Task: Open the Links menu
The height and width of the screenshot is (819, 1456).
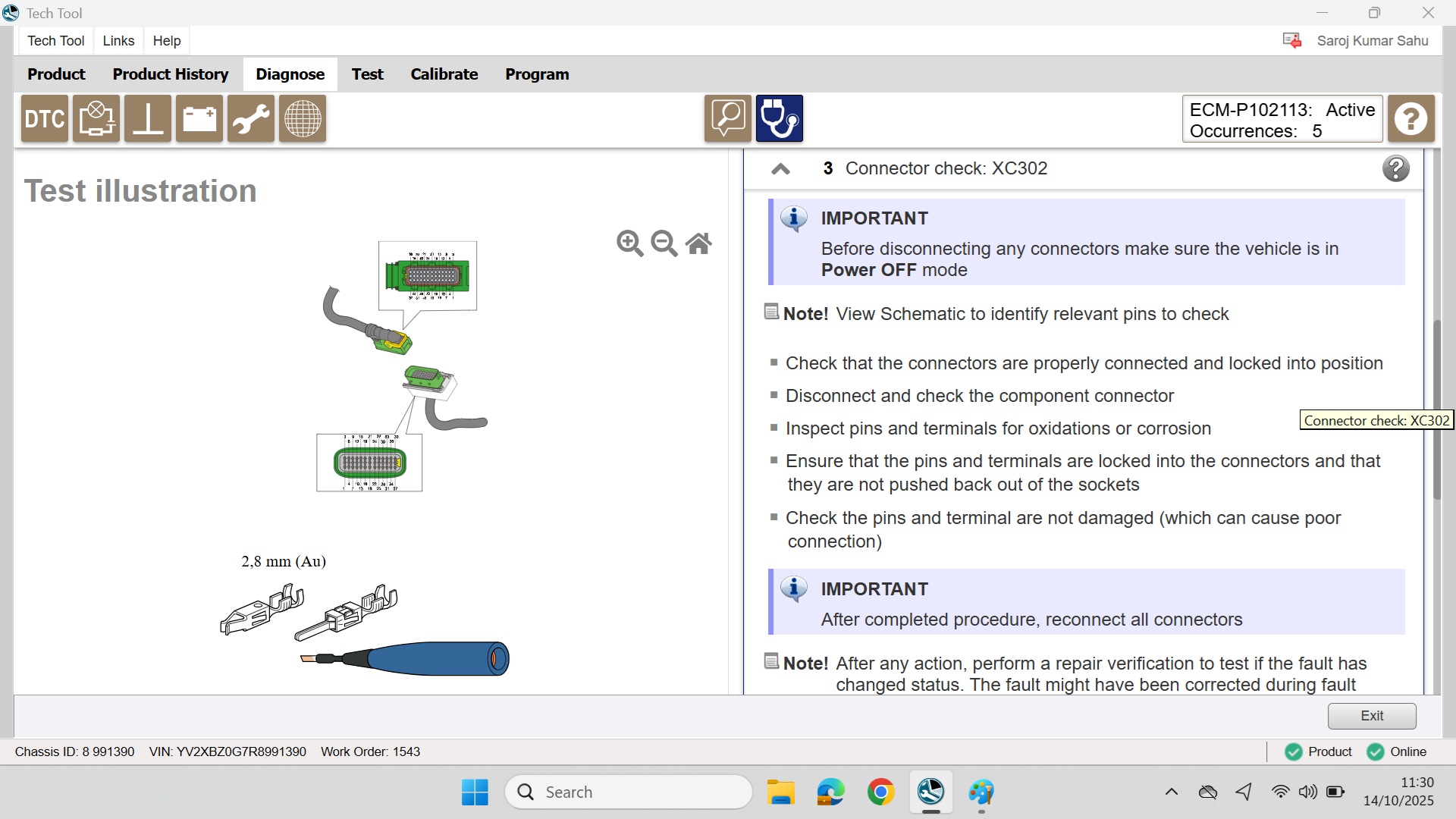Action: 118,41
